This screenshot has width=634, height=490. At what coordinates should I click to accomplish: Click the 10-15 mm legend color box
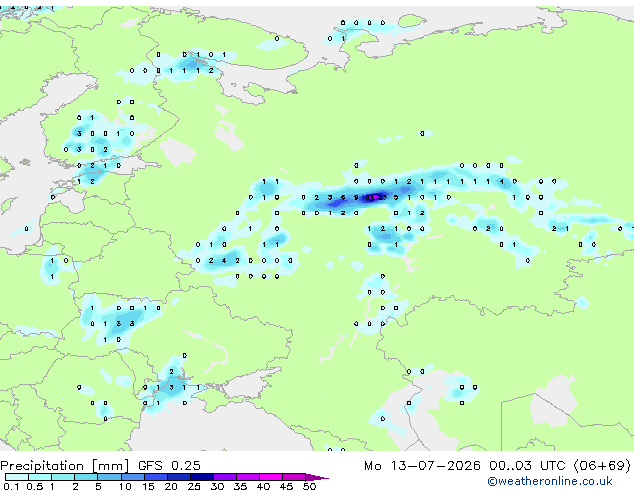click(133, 477)
